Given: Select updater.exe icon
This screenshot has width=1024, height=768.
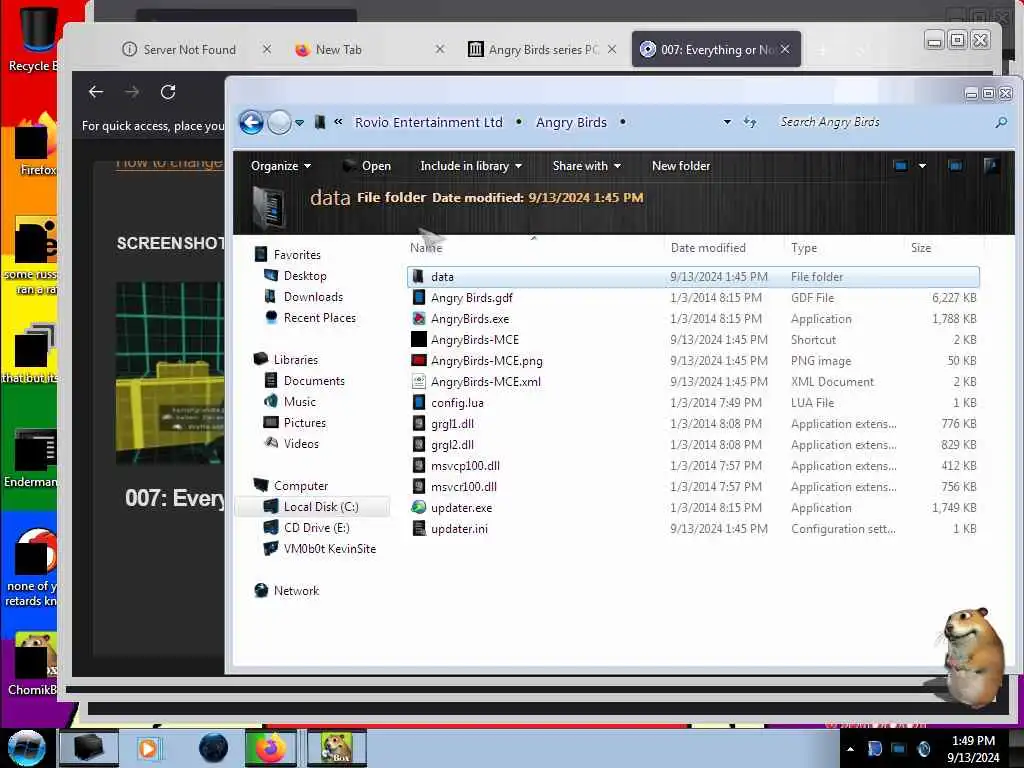Looking at the screenshot, I should (x=419, y=507).
